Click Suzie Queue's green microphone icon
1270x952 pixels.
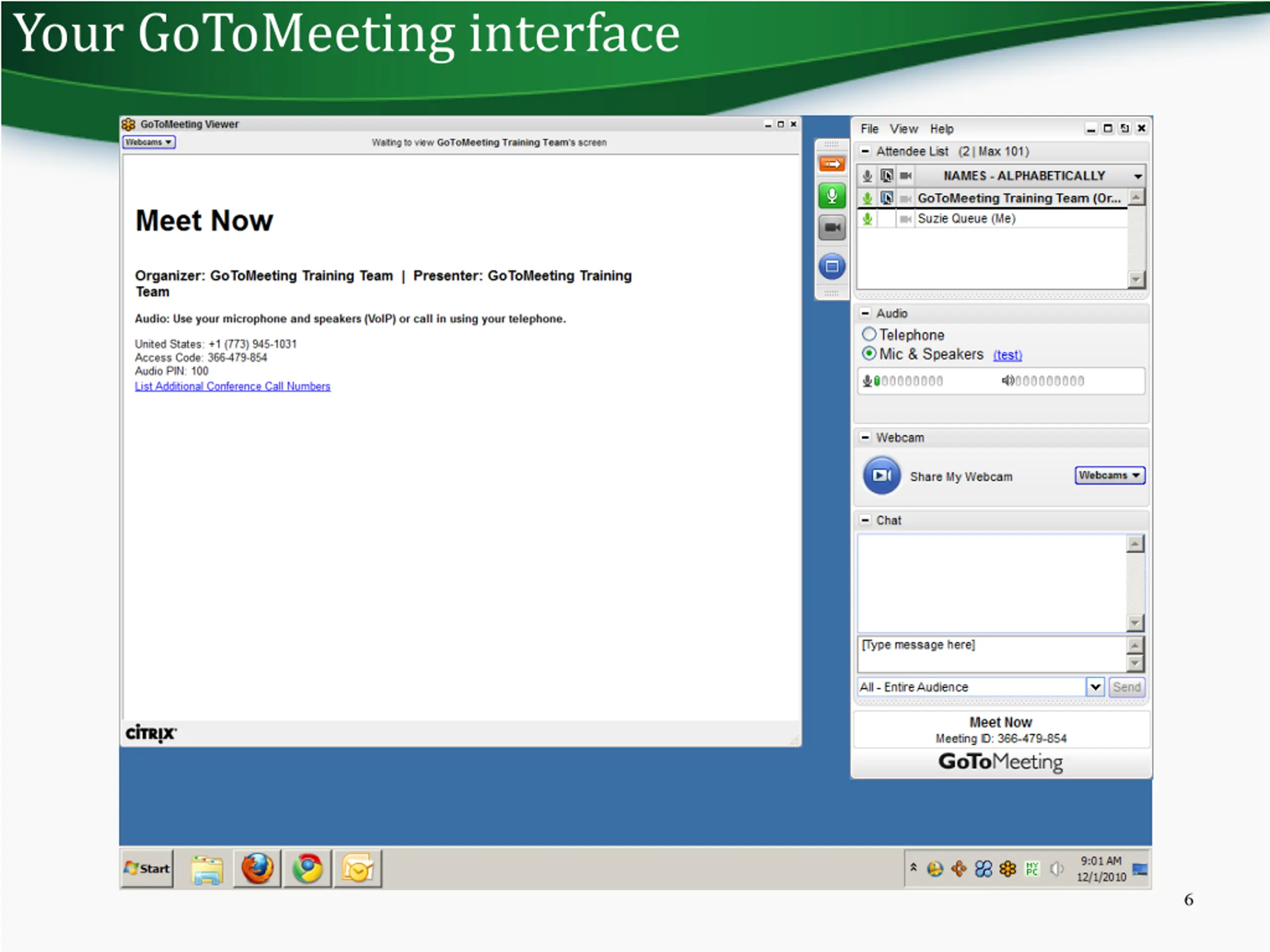pos(867,219)
